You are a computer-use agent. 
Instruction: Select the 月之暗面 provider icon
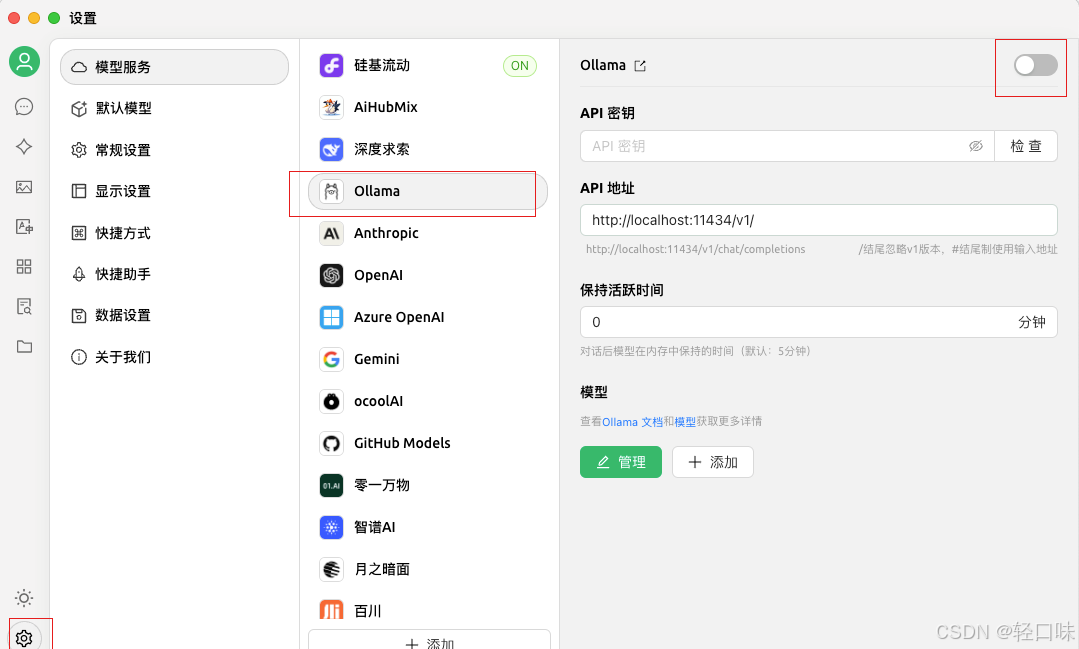[332, 569]
